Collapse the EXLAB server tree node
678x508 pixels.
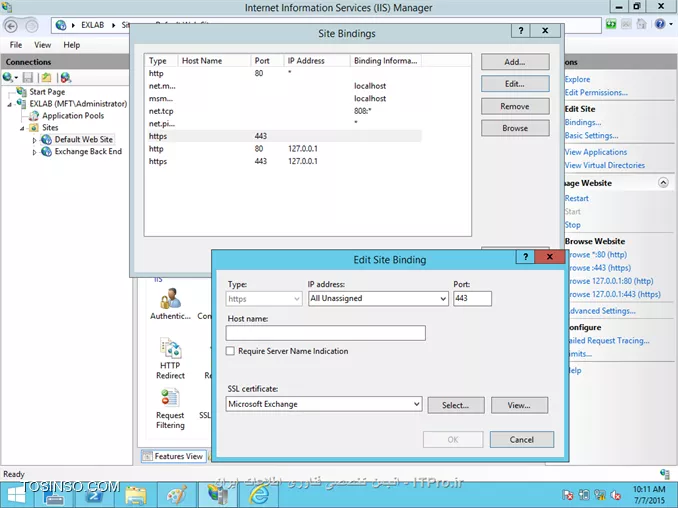tap(10, 104)
